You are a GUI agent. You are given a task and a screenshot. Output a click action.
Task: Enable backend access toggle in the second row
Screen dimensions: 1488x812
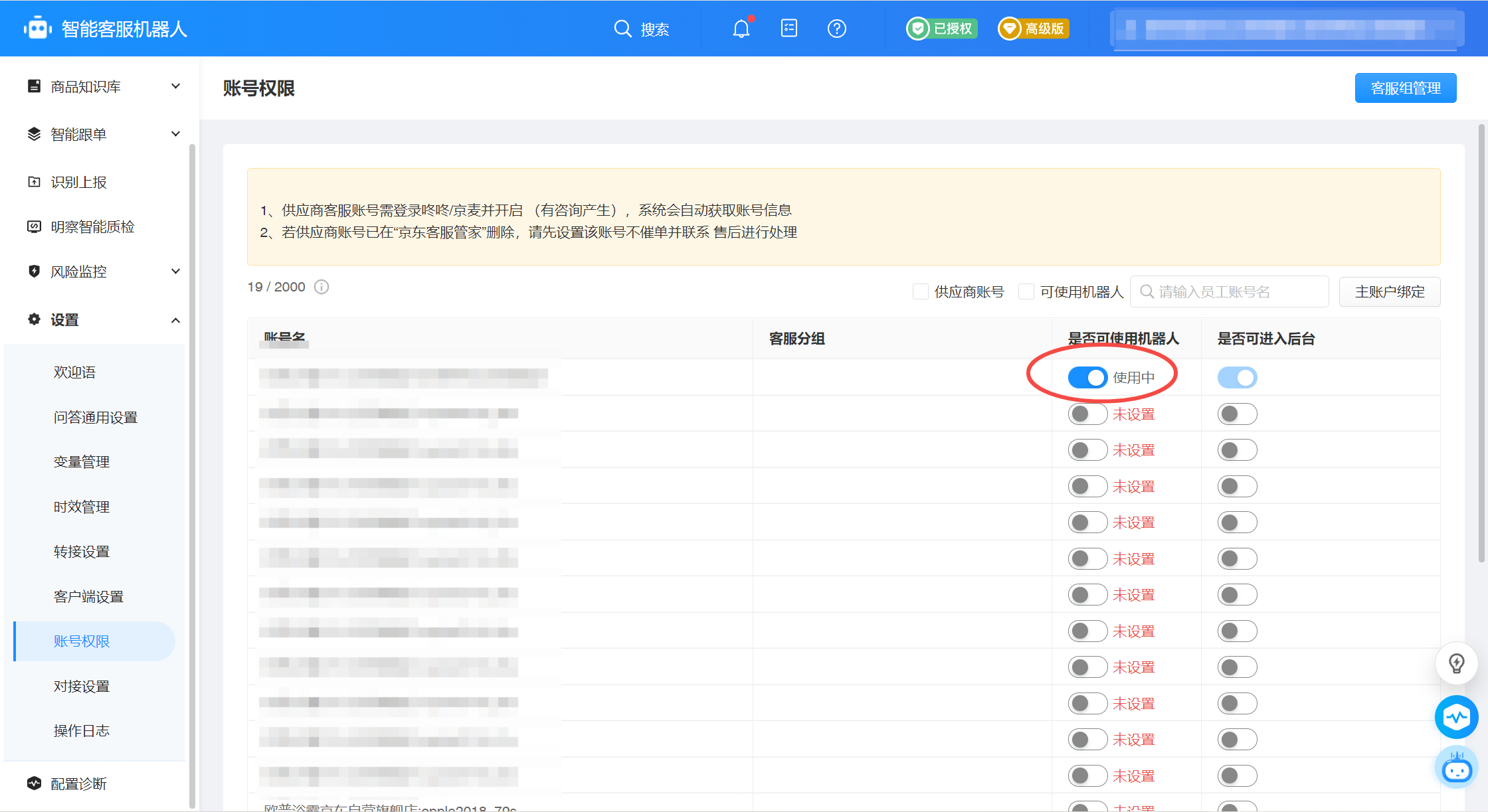coord(1237,414)
